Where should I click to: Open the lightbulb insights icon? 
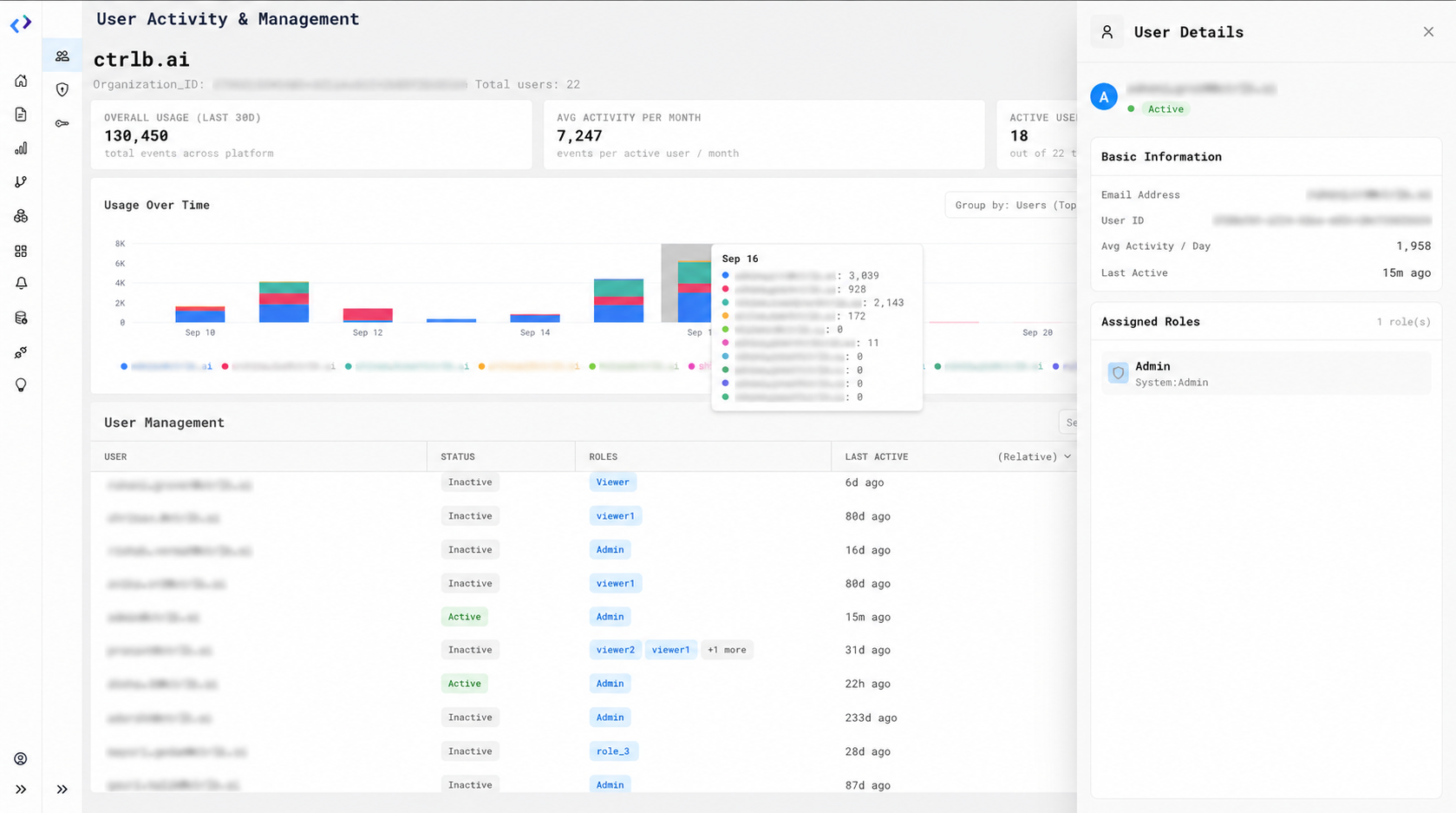21,385
